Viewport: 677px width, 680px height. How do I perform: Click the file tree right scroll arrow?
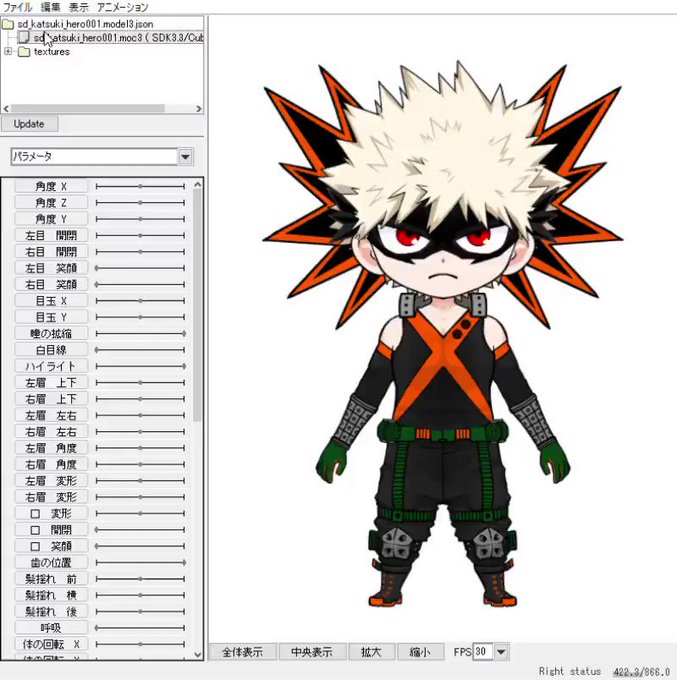[x=199, y=108]
